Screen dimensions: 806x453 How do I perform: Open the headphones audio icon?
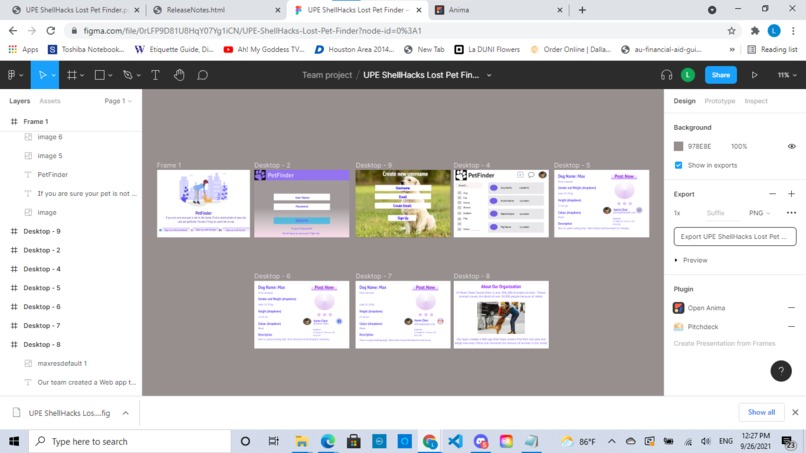(x=666, y=75)
